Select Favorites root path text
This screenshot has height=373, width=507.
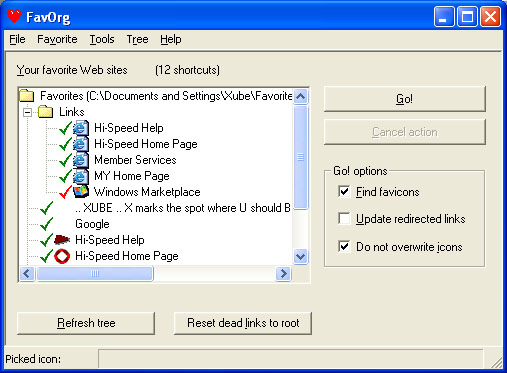pos(166,96)
